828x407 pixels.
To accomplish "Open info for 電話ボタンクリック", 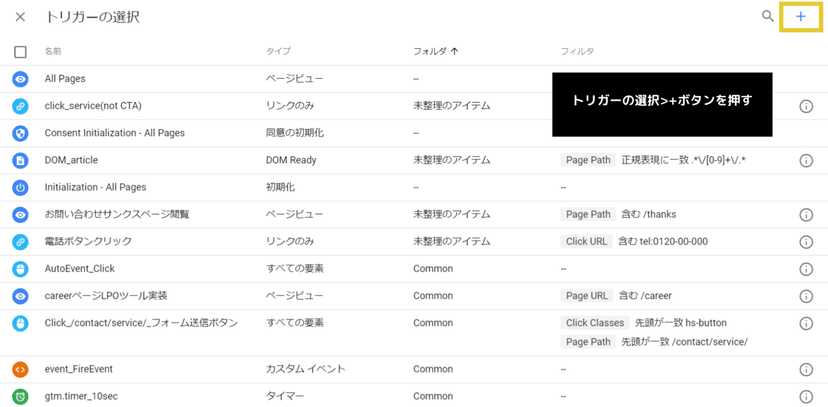I will click(806, 242).
